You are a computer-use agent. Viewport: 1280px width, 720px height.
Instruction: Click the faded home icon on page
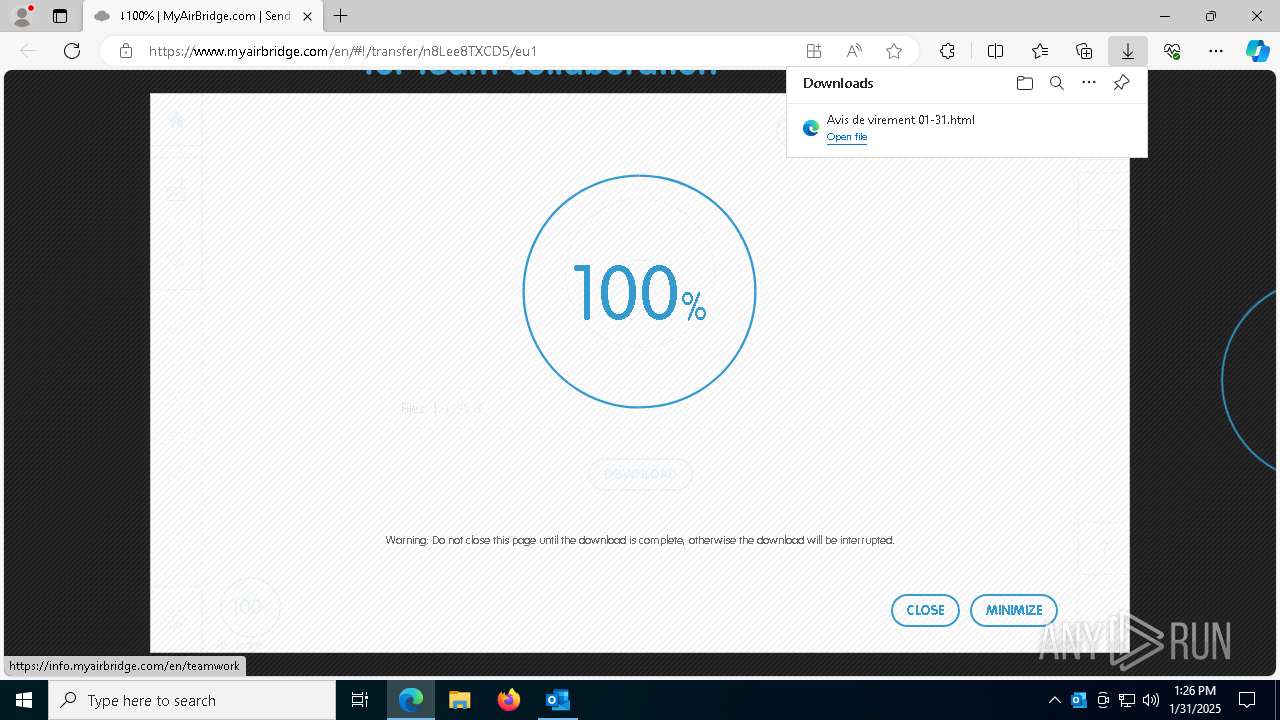coord(177,120)
